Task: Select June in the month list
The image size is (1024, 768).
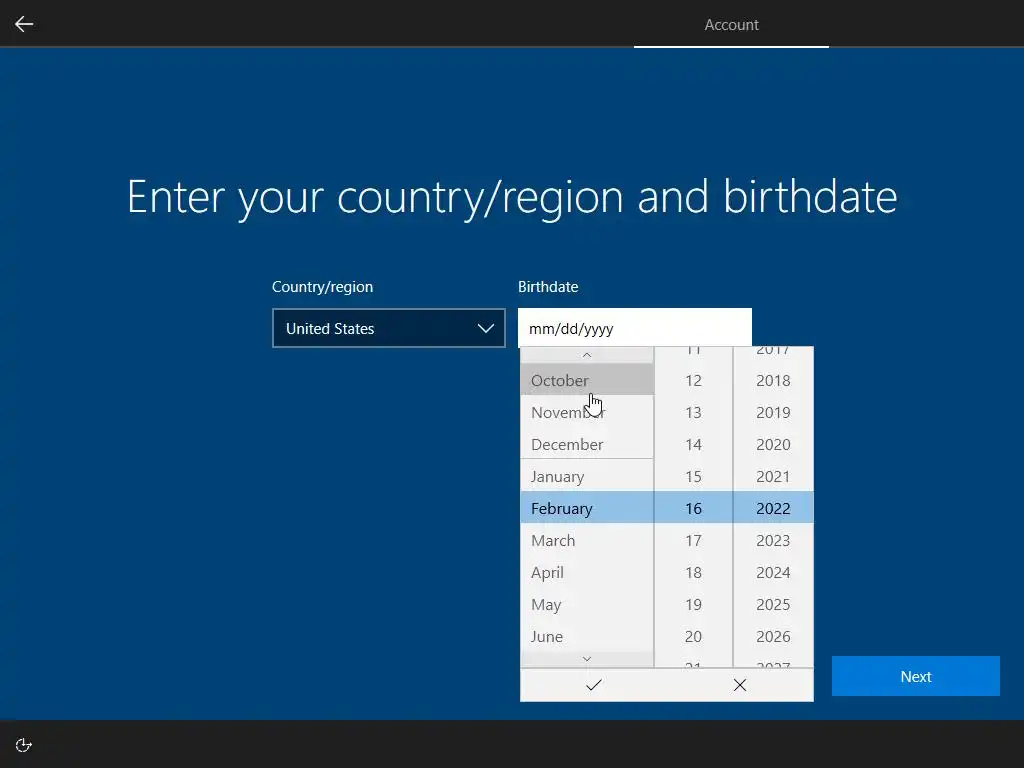Action: [x=586, y=636]
